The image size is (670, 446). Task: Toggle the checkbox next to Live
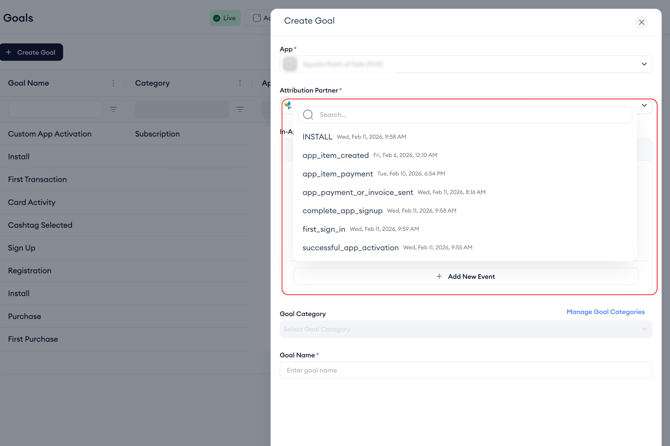(257, 18)
